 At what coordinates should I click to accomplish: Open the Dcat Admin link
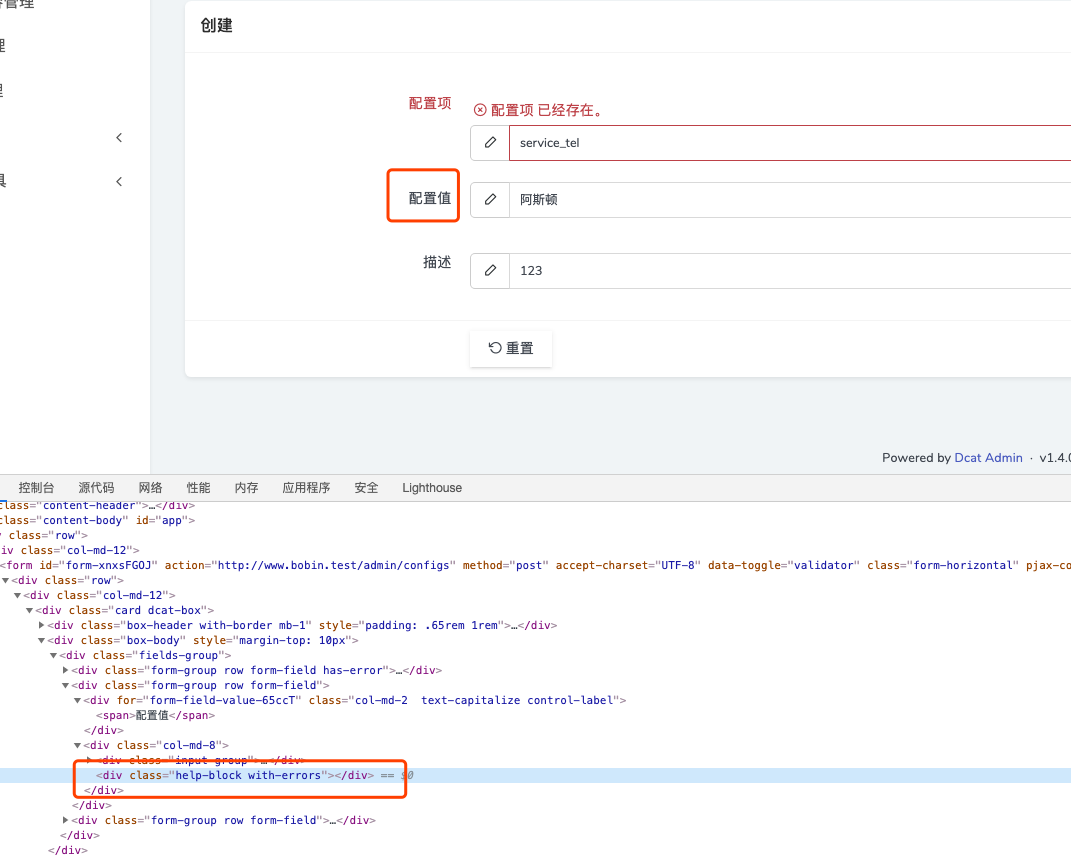tap(988, 457)
